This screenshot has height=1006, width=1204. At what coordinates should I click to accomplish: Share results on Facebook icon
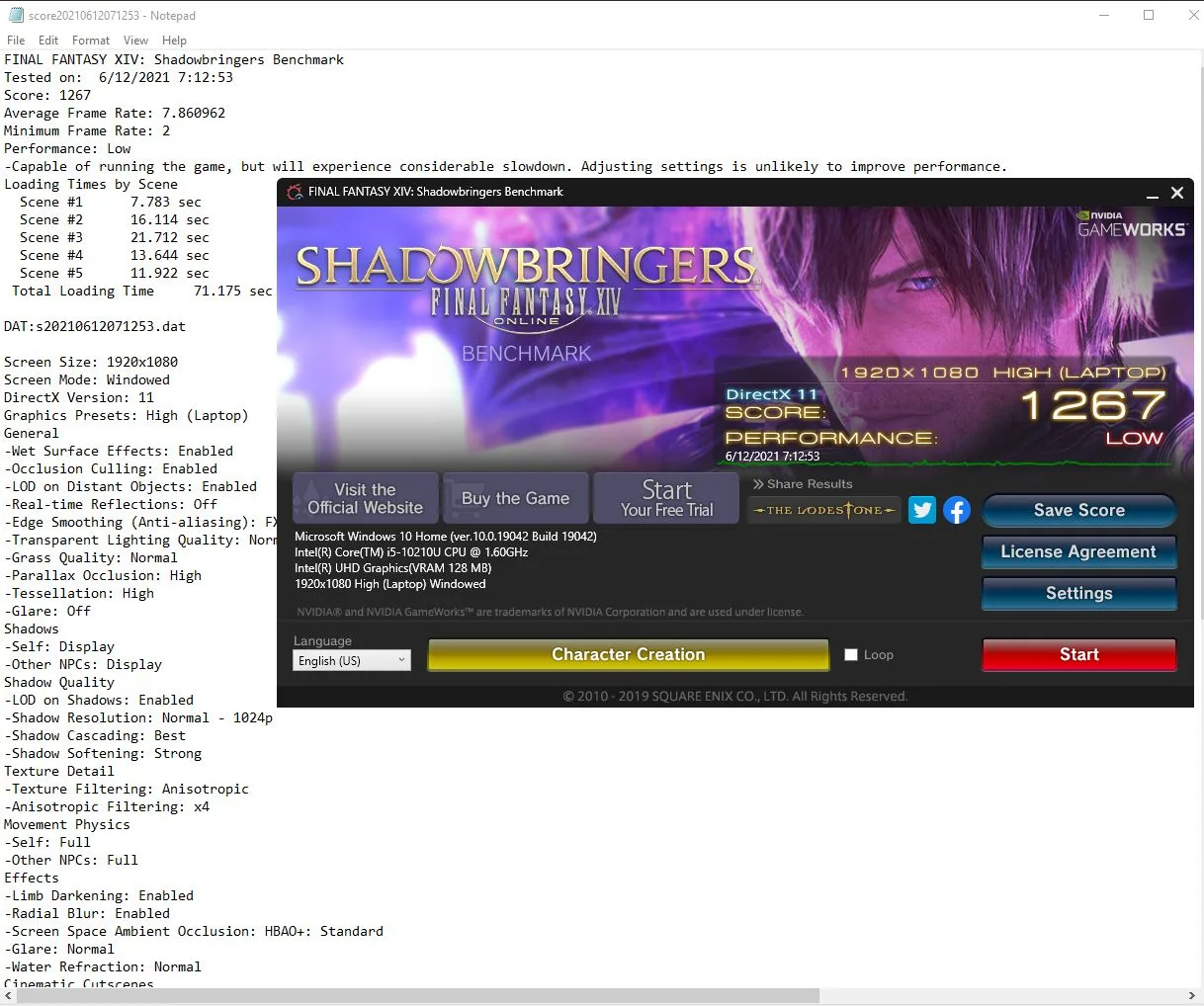(957, 510)
